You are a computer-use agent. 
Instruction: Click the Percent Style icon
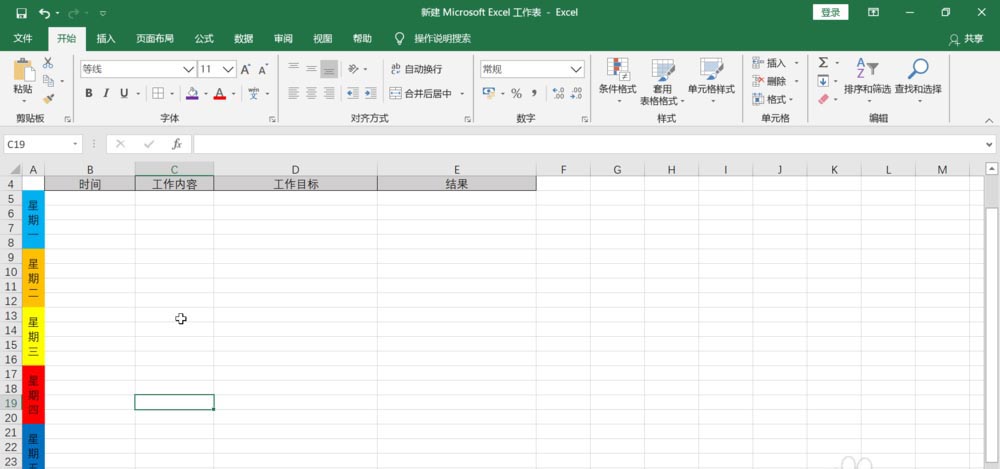coord(516,94)
